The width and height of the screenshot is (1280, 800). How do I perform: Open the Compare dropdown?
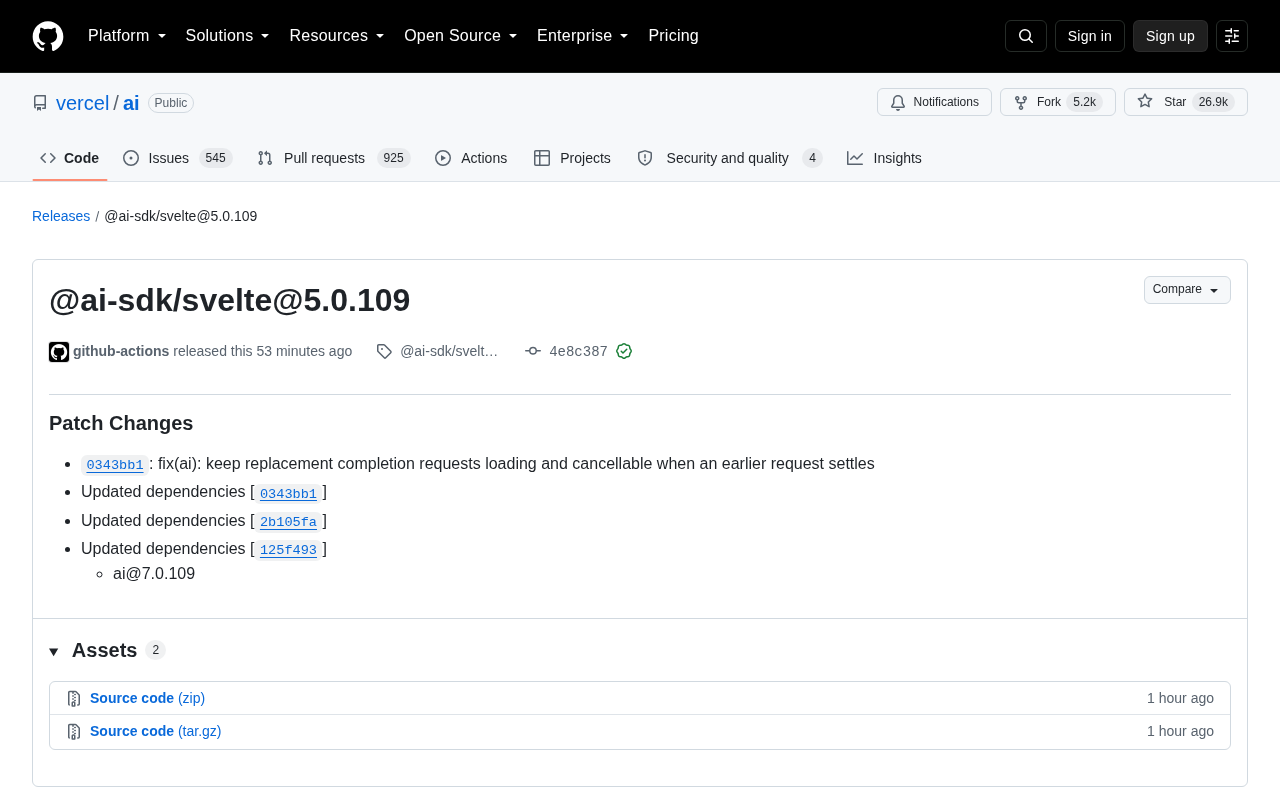pyautogui.click(x=1187, y=290)
